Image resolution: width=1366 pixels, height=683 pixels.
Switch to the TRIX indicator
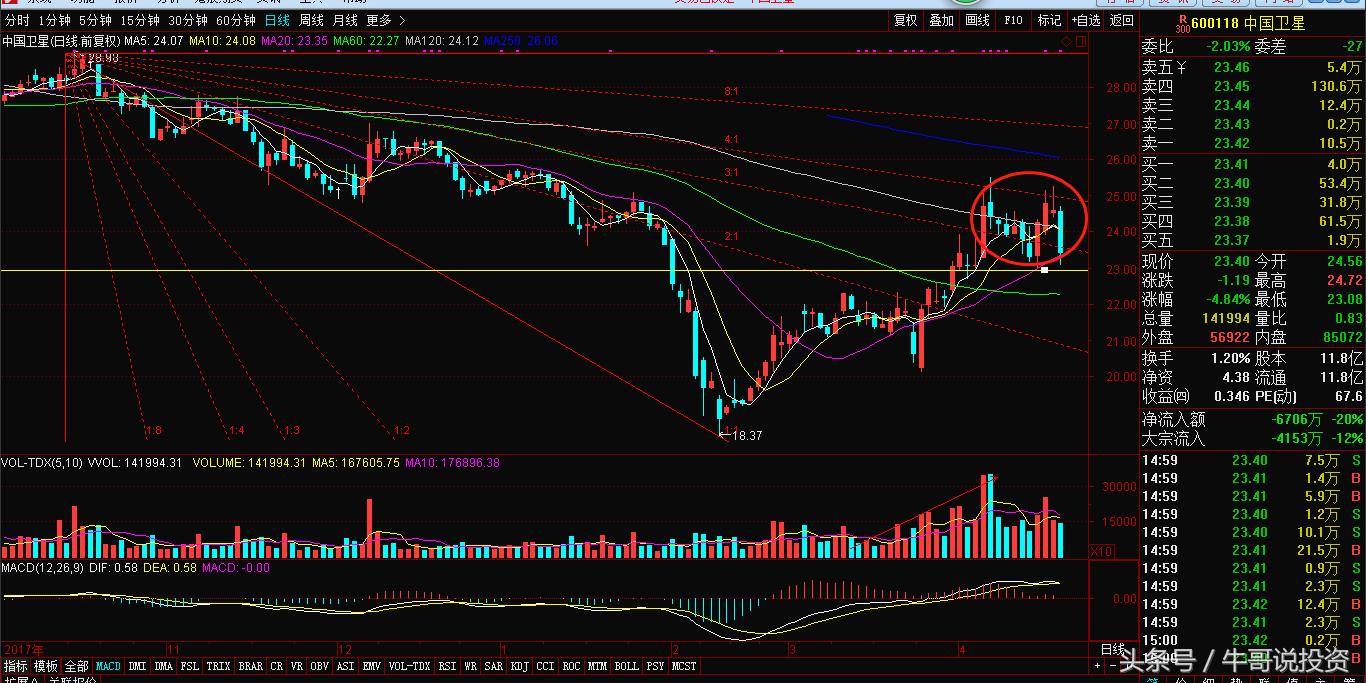click(x=218, y=666)
